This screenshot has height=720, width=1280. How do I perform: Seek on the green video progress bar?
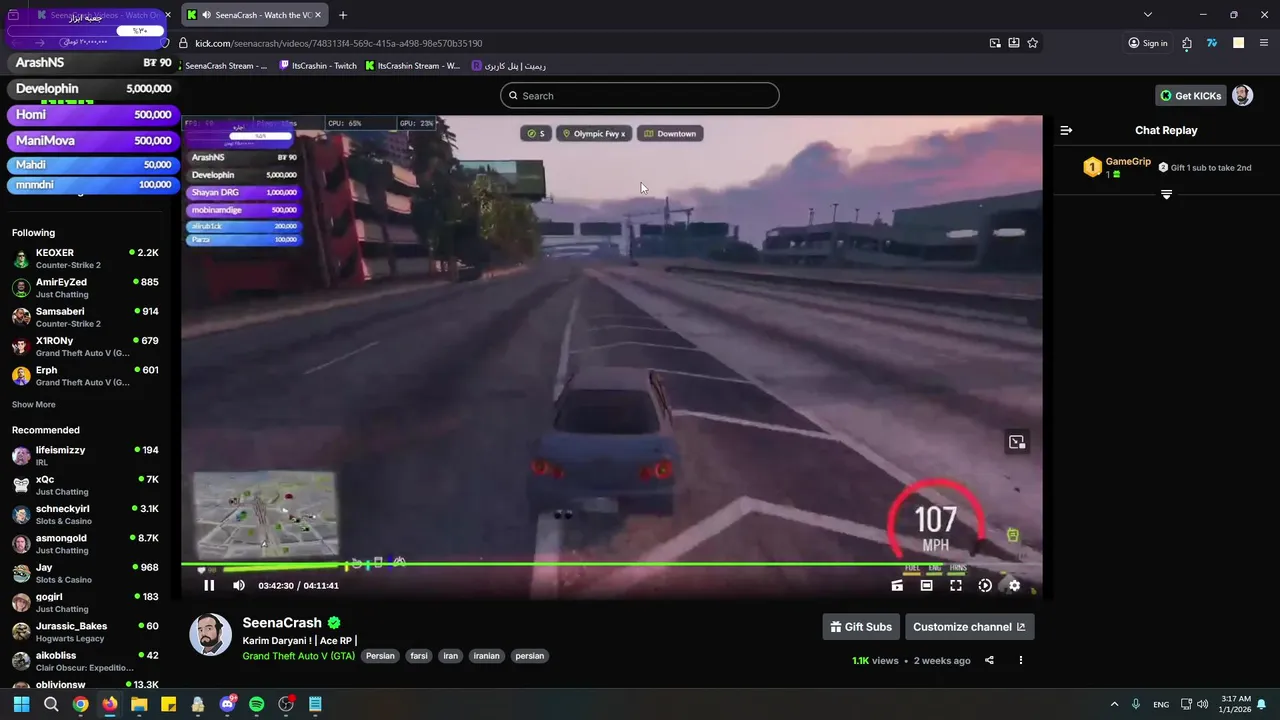(611, 565)
